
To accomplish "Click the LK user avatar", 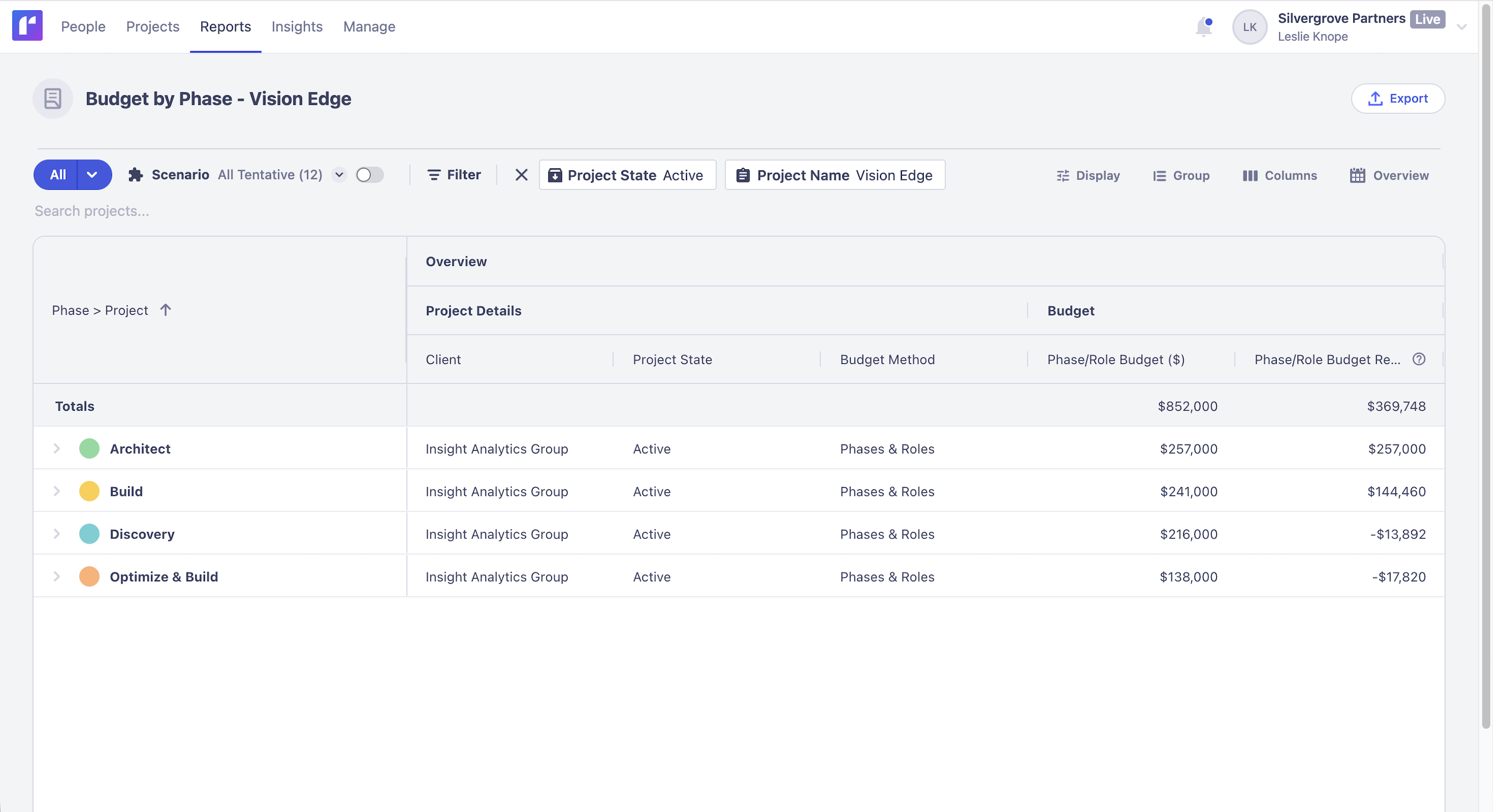I will 1249,27.
